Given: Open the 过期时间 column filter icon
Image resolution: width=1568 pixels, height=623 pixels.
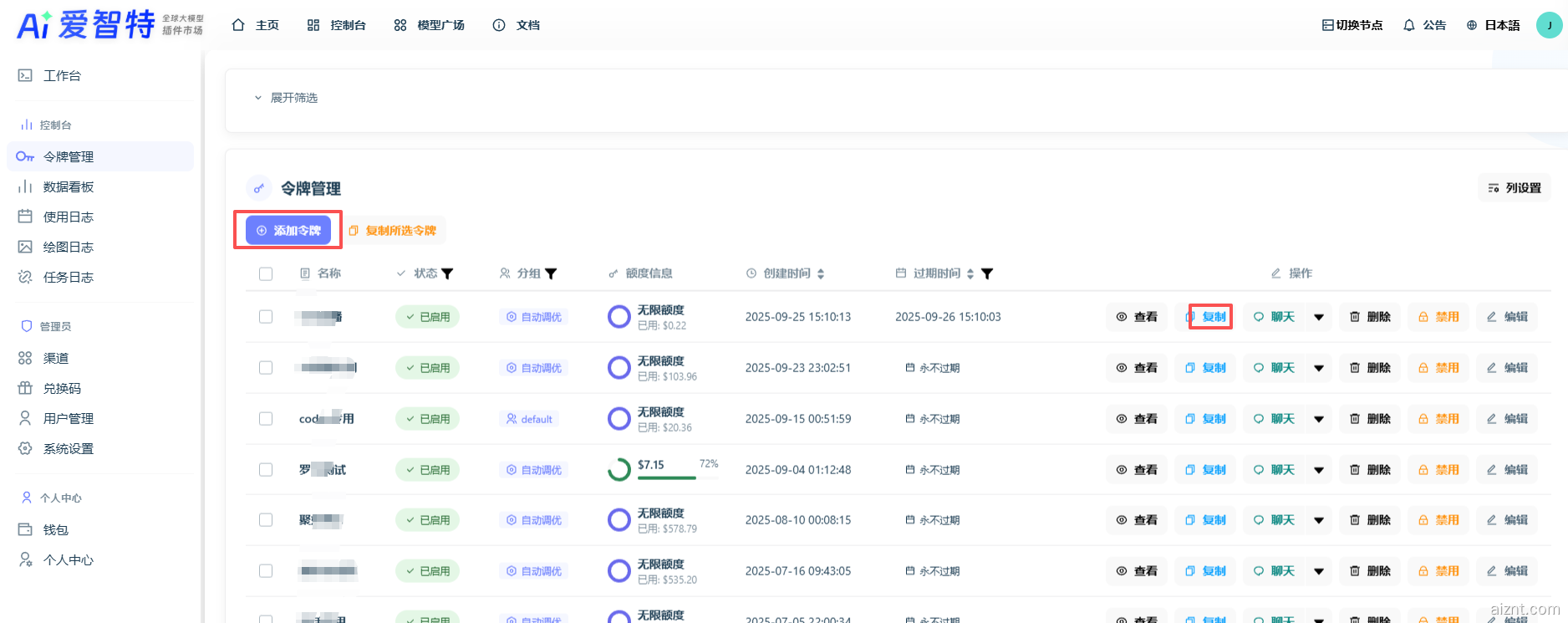Looking at the screenshot, I should [987, 273].
